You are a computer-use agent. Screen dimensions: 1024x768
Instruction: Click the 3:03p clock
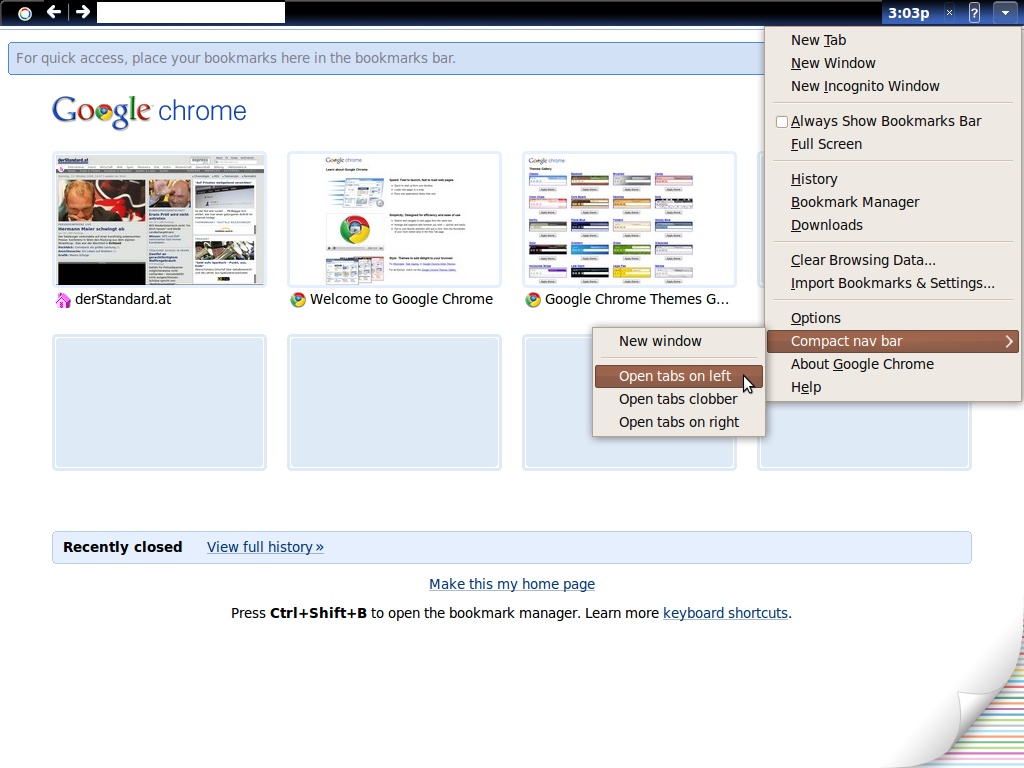pyautogui.click(x=908, y=13)
